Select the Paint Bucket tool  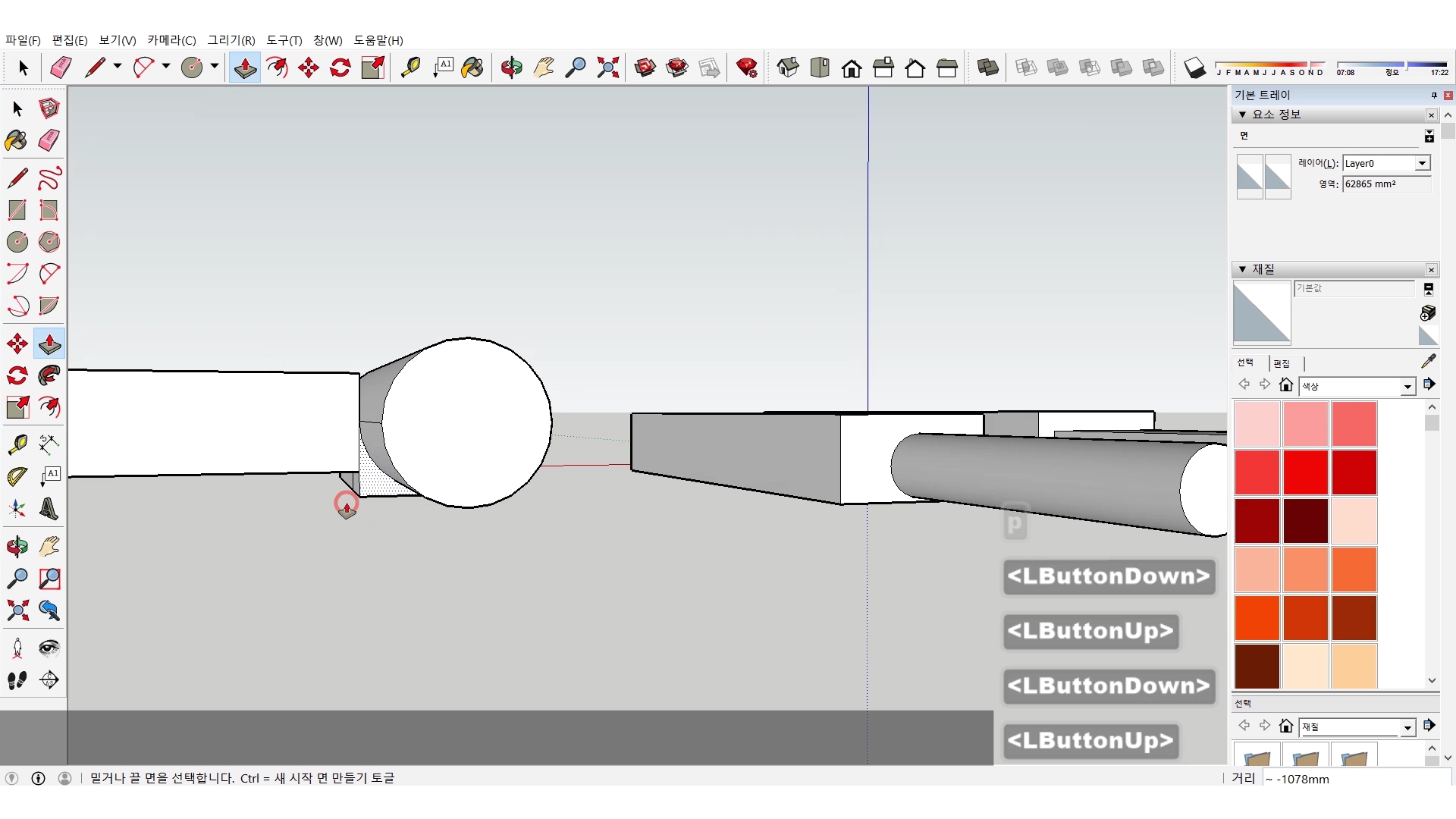[x=17, y=140]
